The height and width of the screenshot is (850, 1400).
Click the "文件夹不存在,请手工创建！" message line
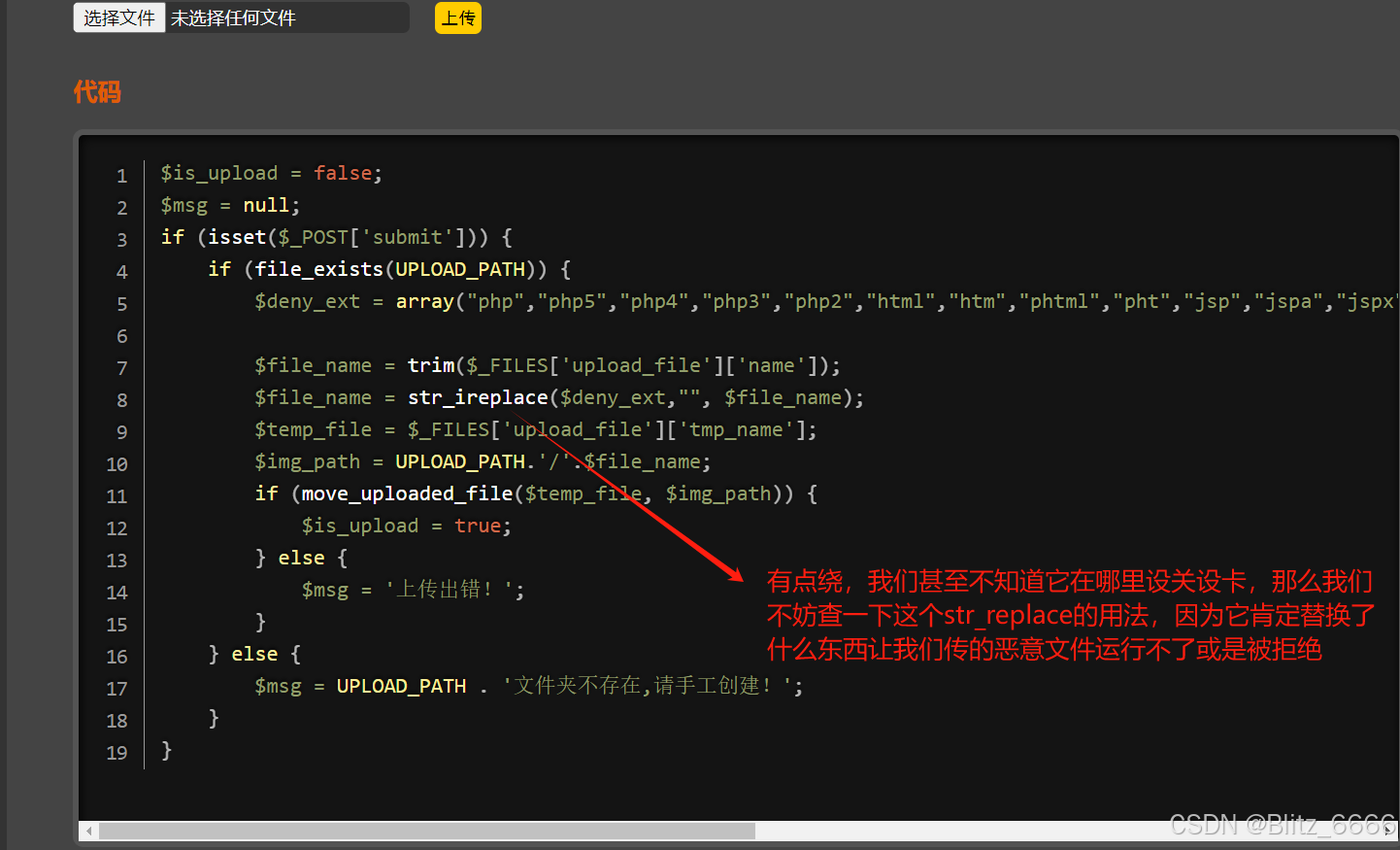click(x=529, y=686)
